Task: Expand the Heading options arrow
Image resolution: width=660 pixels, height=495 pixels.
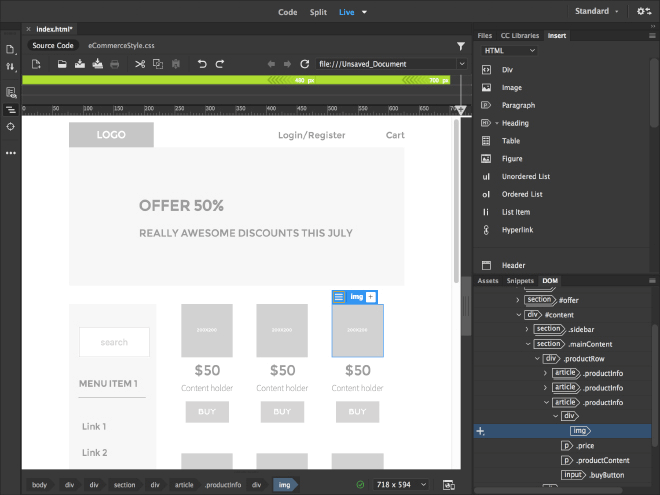Action: click(497, 123)
